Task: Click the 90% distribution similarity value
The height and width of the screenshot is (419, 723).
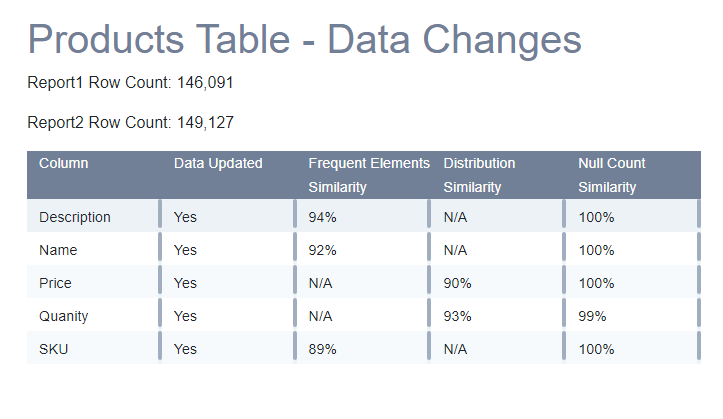Action: (x=457, y=283)
